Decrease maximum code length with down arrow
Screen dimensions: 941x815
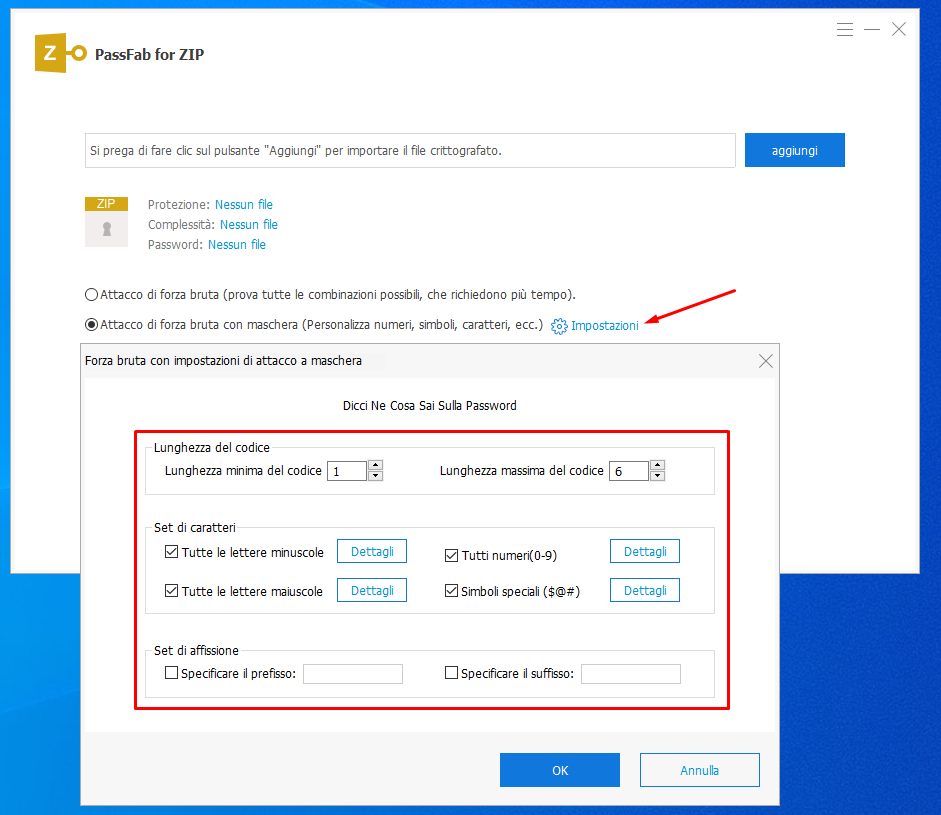(x=657, y=476)
